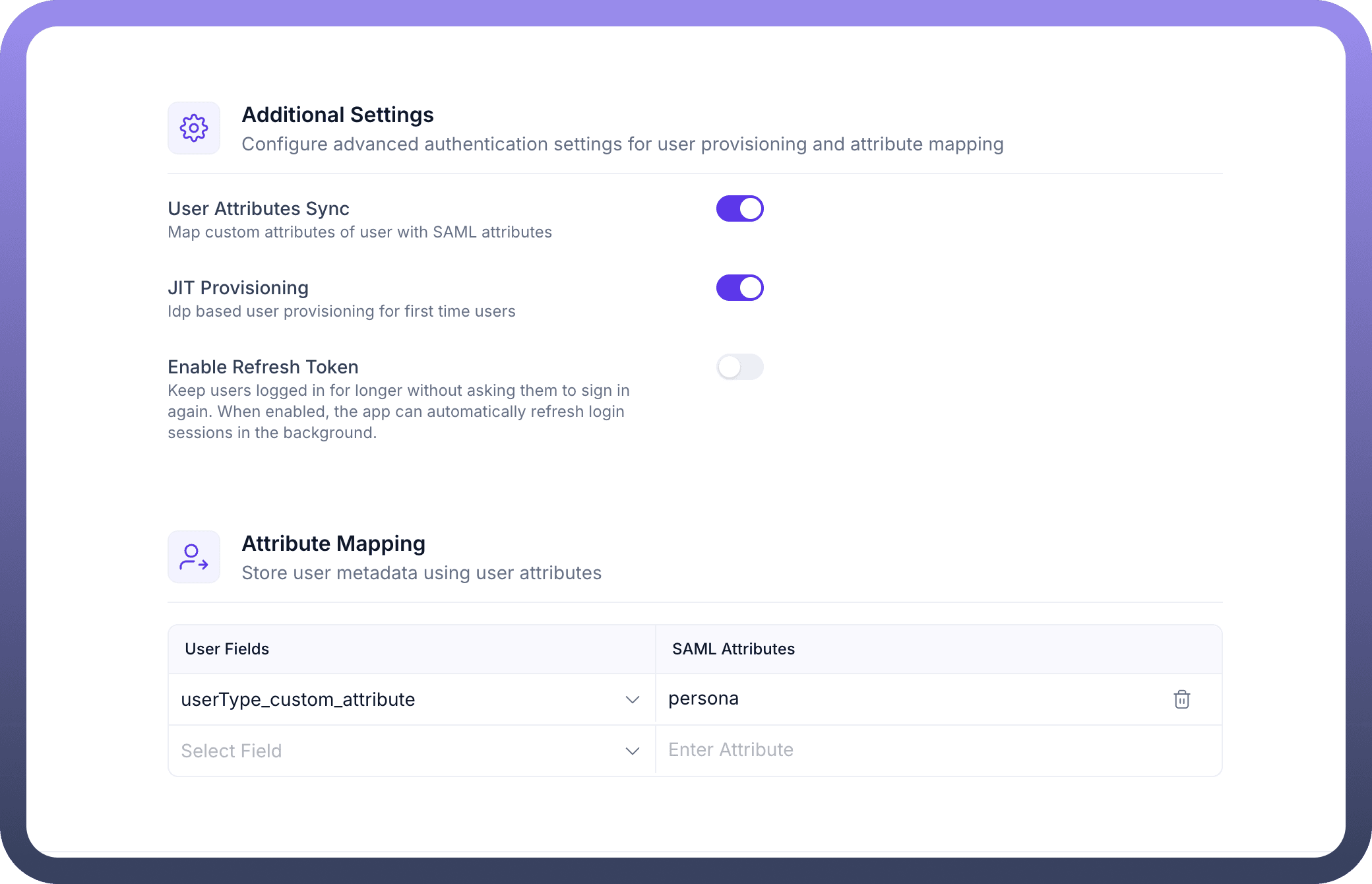Click the JIT Provisioning label

point(238,288)
